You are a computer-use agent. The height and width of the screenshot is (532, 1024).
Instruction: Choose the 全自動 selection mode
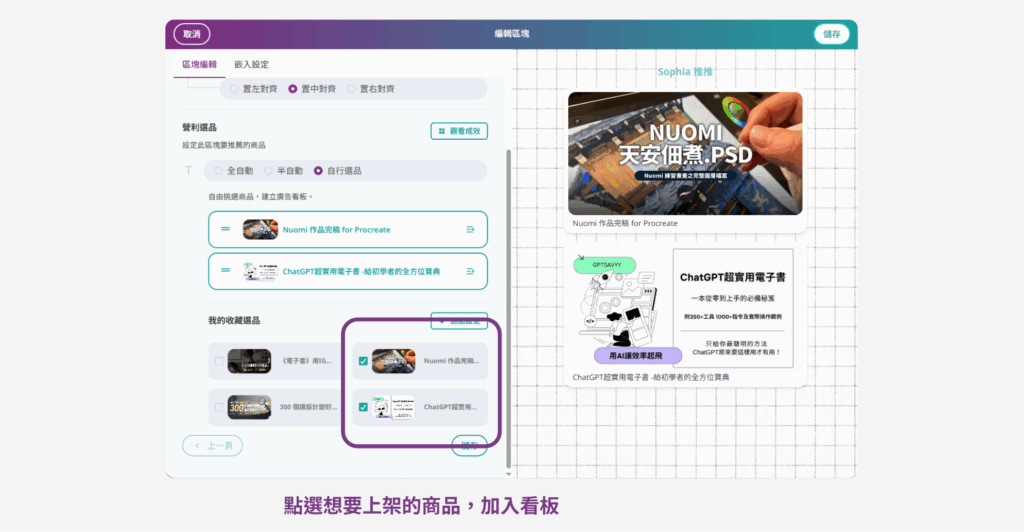click(219, 171)
